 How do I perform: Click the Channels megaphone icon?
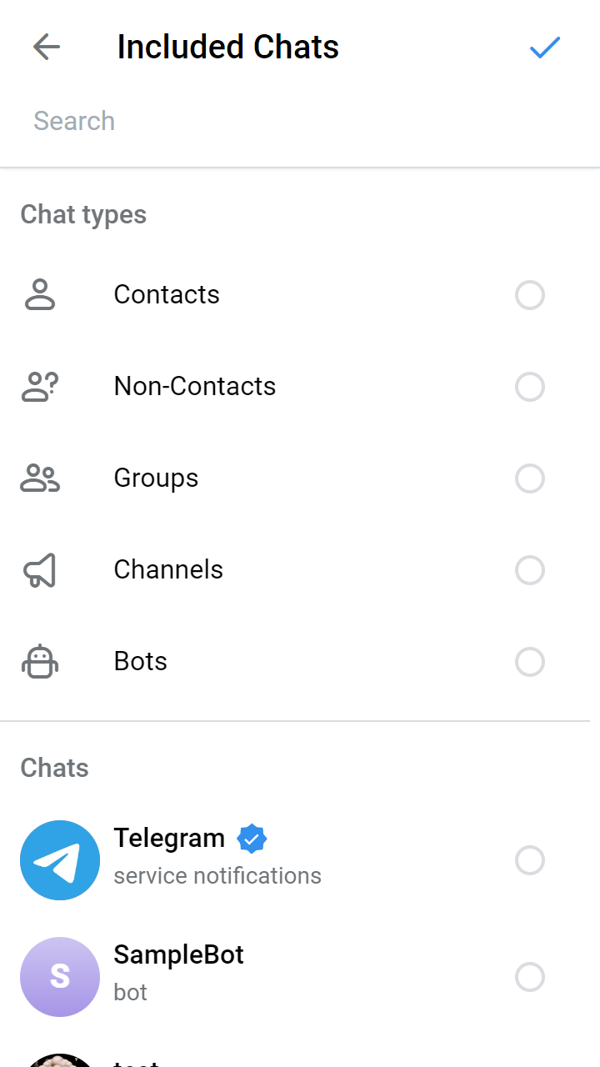[40, 570]
